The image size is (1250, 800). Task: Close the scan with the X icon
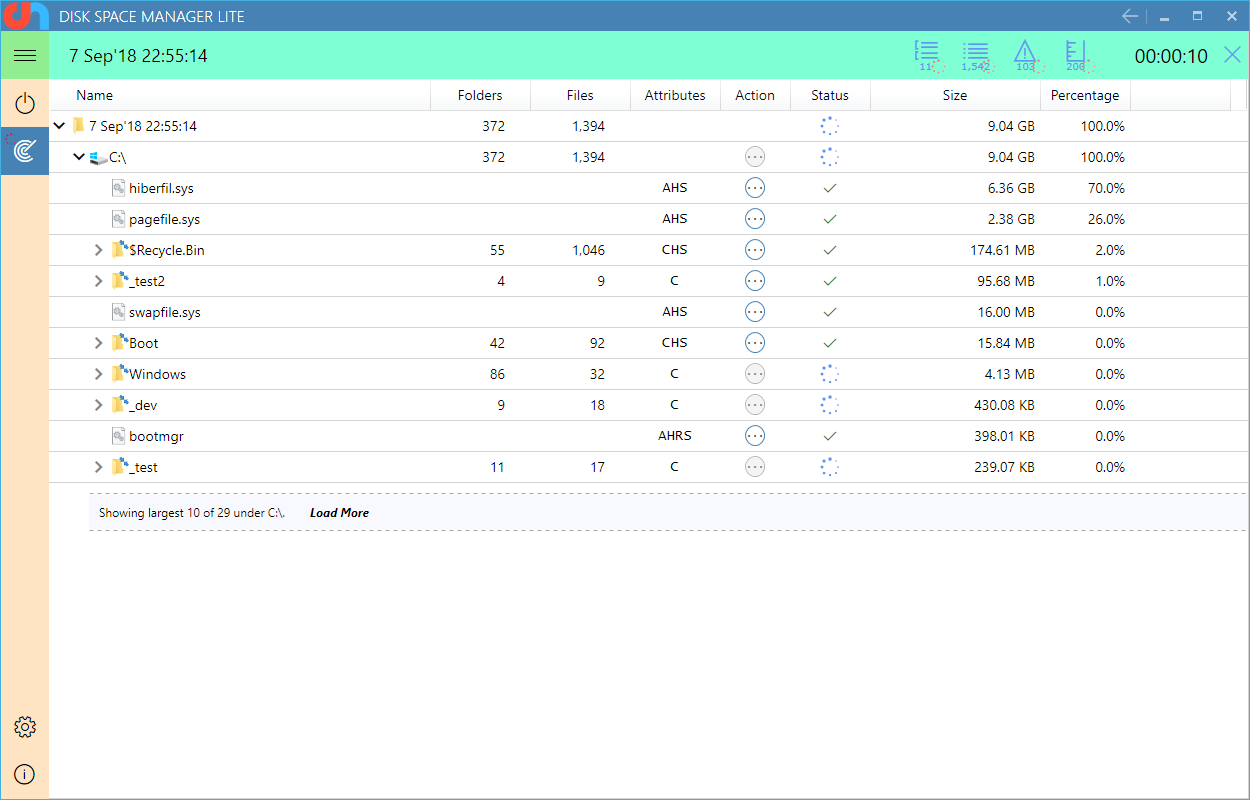coord(1232,55)
